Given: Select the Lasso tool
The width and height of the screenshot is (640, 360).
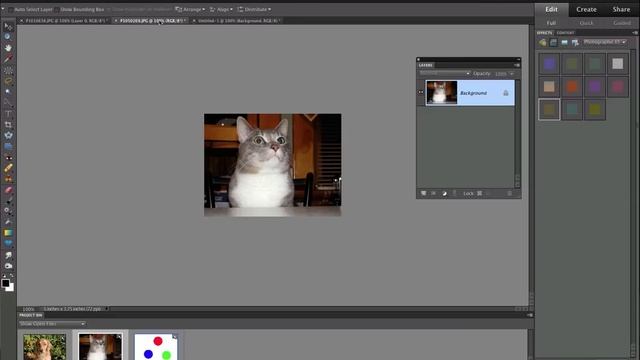Looking at the screenshot, I should 8,81.
